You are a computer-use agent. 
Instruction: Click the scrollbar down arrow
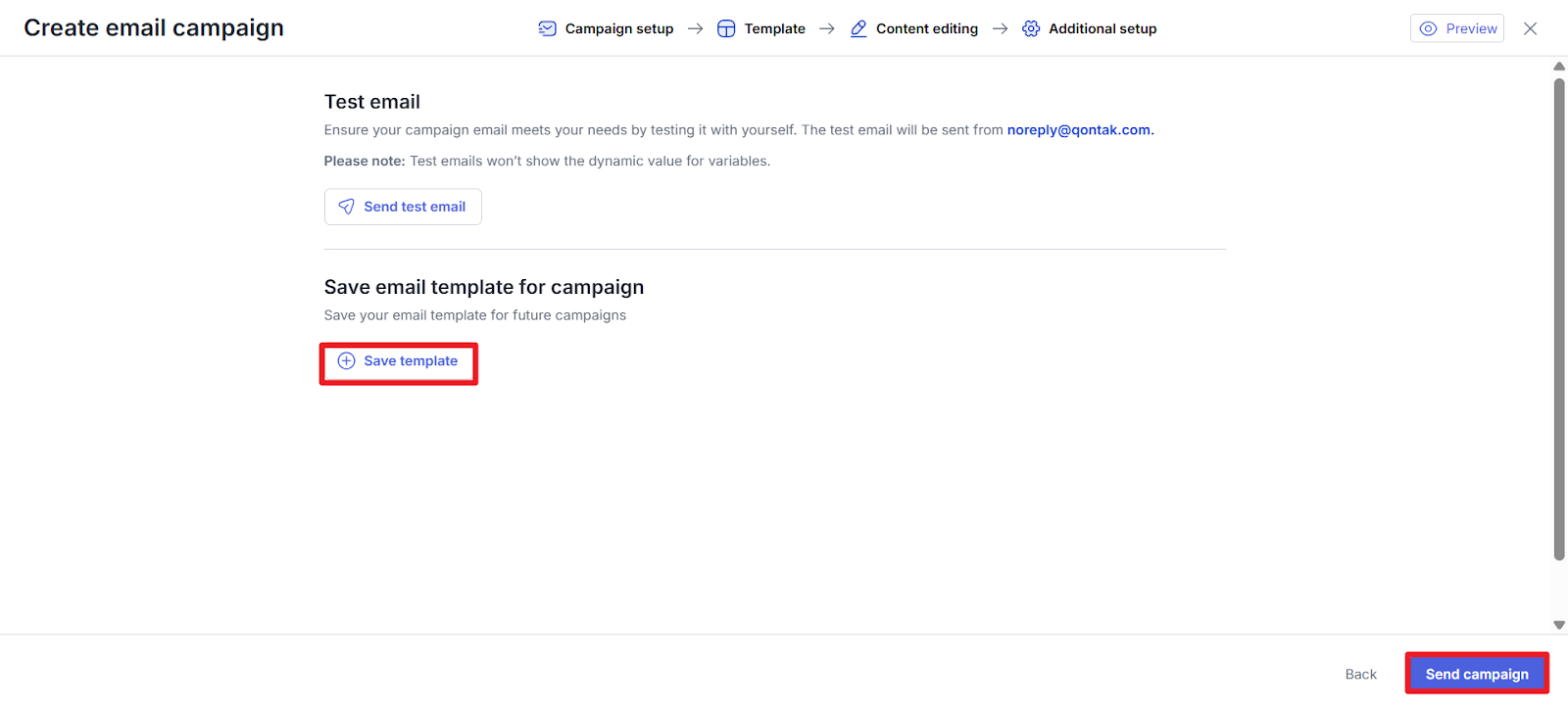click(x=1559, y=625)
